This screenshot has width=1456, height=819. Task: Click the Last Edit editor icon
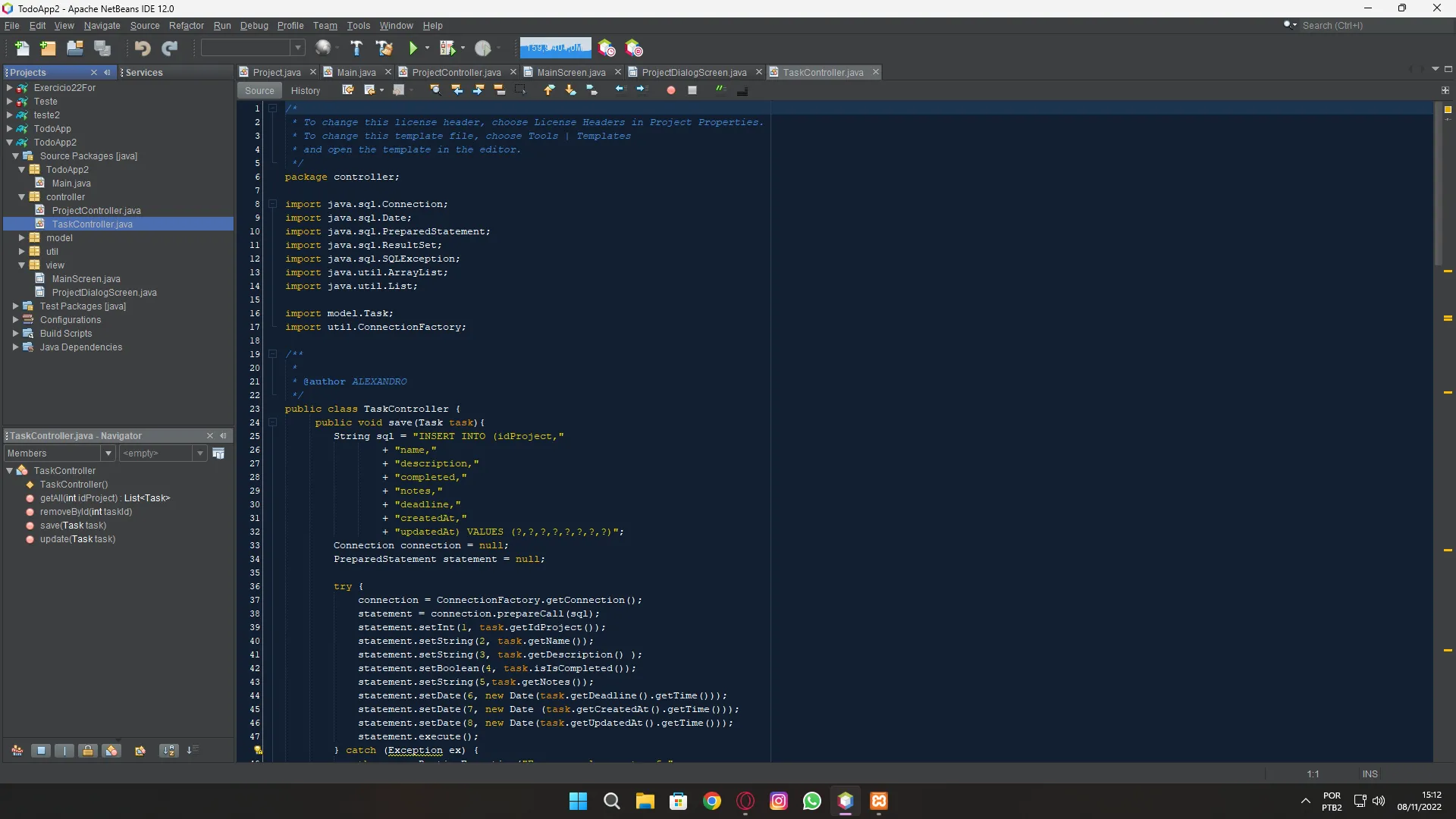[x=348, y=90]
